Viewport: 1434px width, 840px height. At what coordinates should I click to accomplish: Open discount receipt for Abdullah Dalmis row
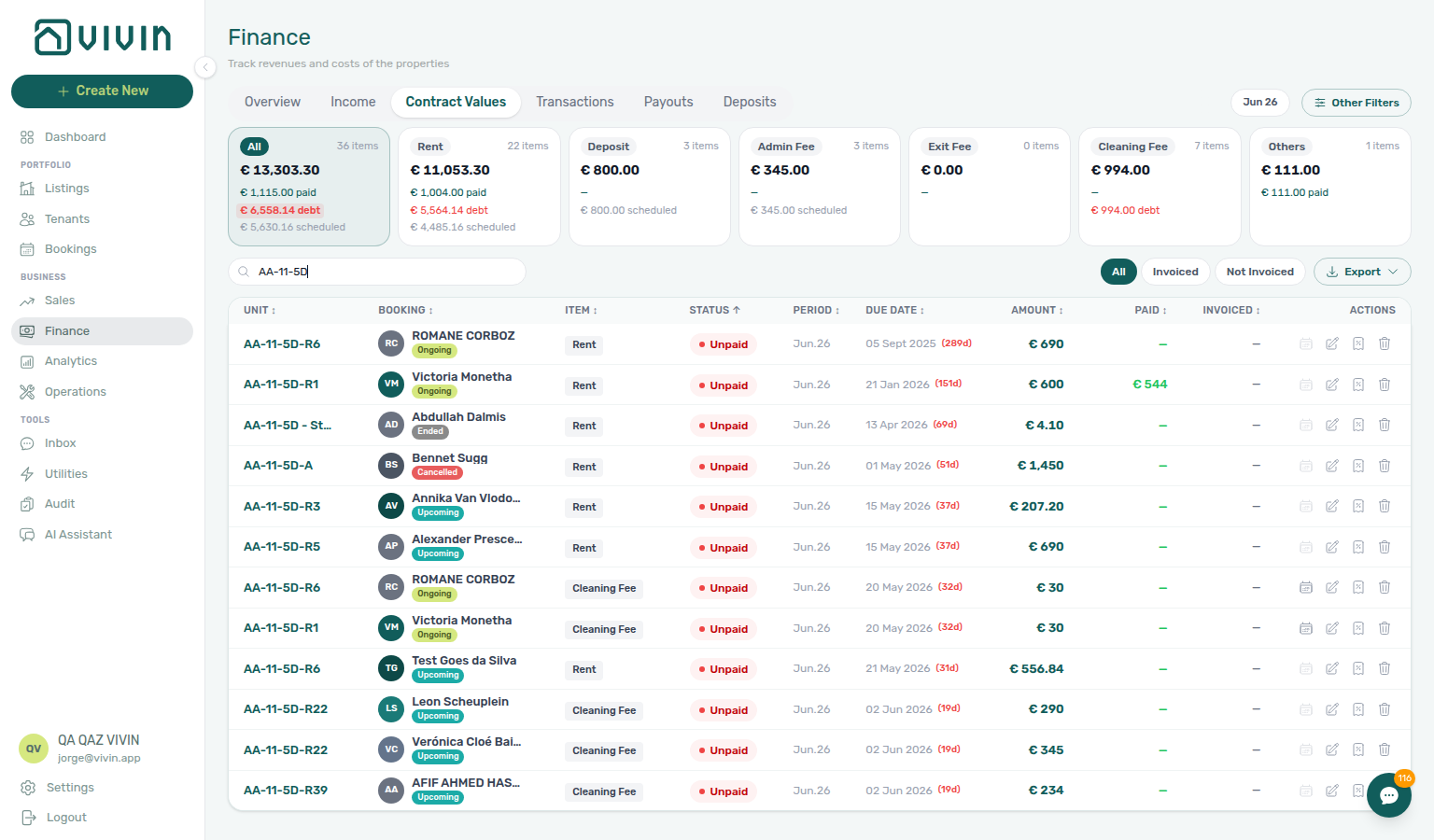tap(1358, 426)
